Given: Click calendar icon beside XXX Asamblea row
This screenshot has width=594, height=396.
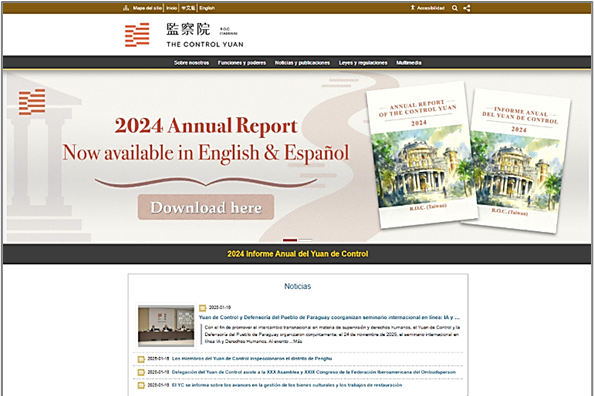Looking at the screenshot, I should [141, 372].
